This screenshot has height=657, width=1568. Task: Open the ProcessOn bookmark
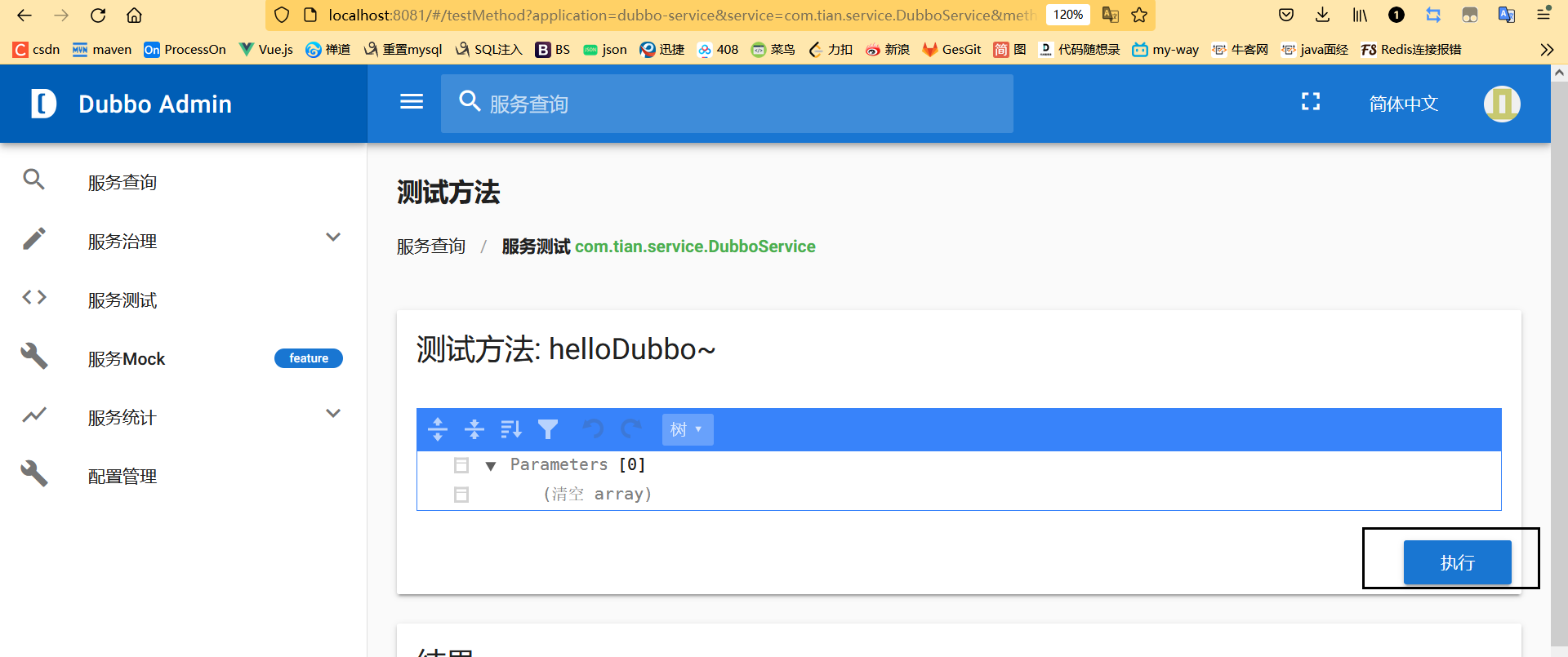(185, 50)
